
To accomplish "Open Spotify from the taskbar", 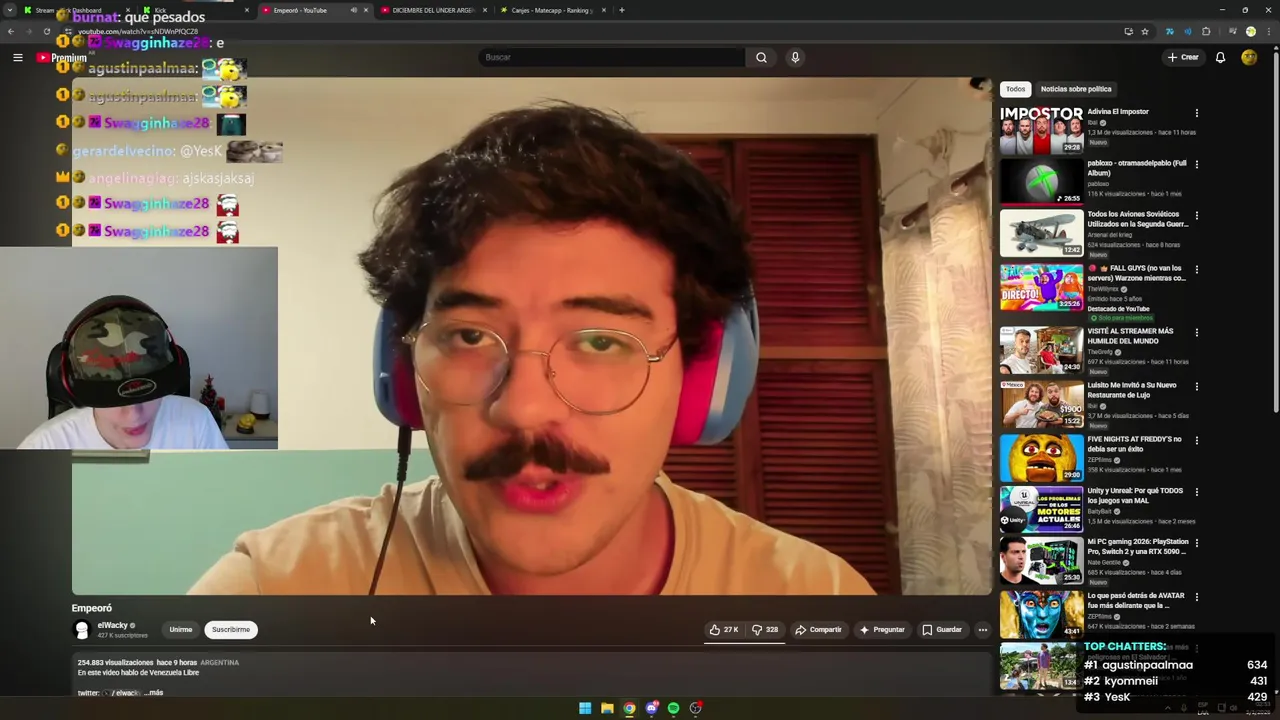I will (x=673, y=708).
